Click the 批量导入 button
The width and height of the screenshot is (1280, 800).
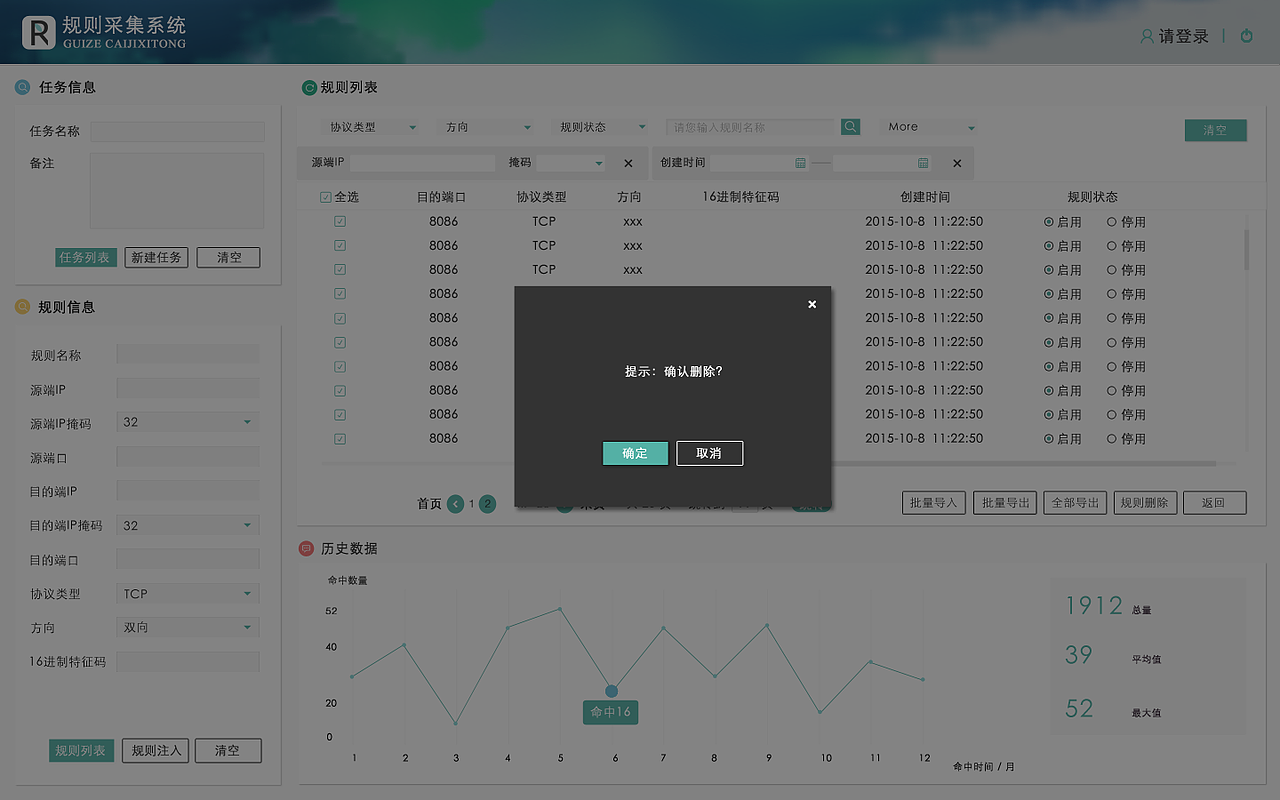(934, 503)
